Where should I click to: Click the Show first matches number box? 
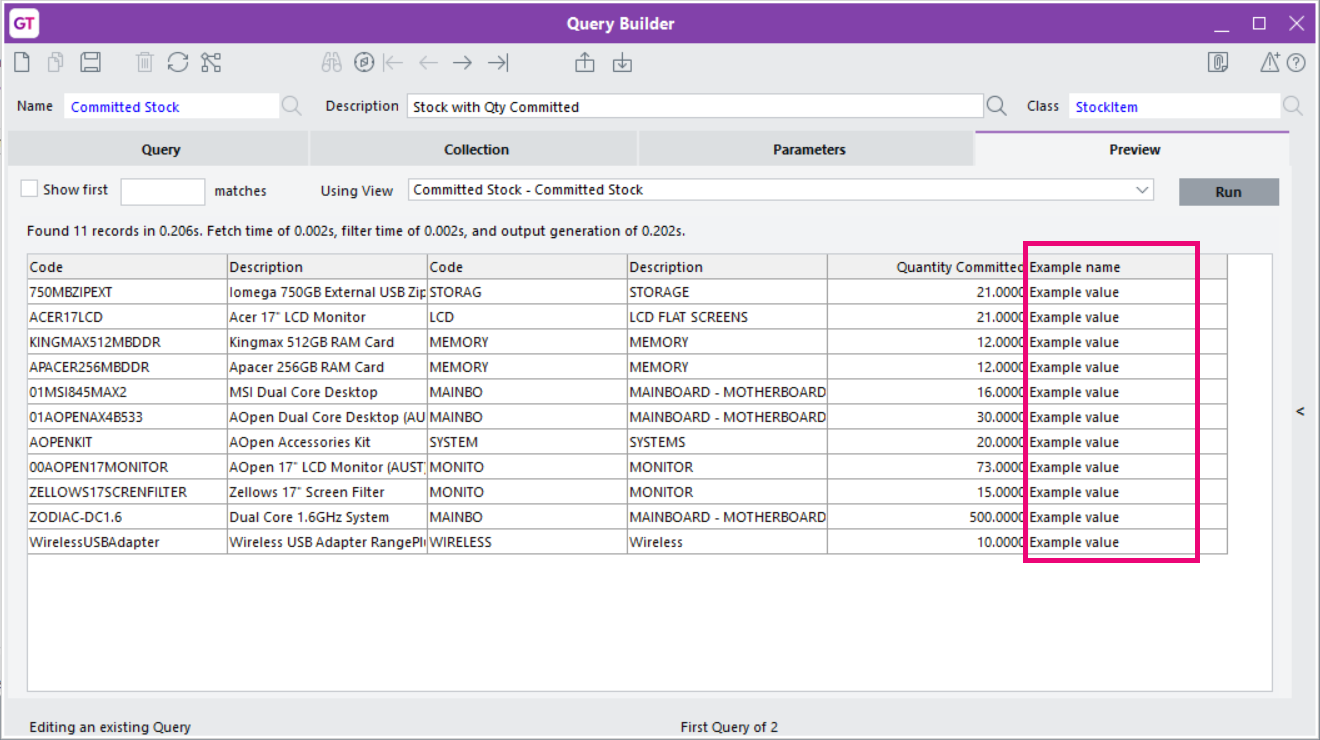(163, 192)
